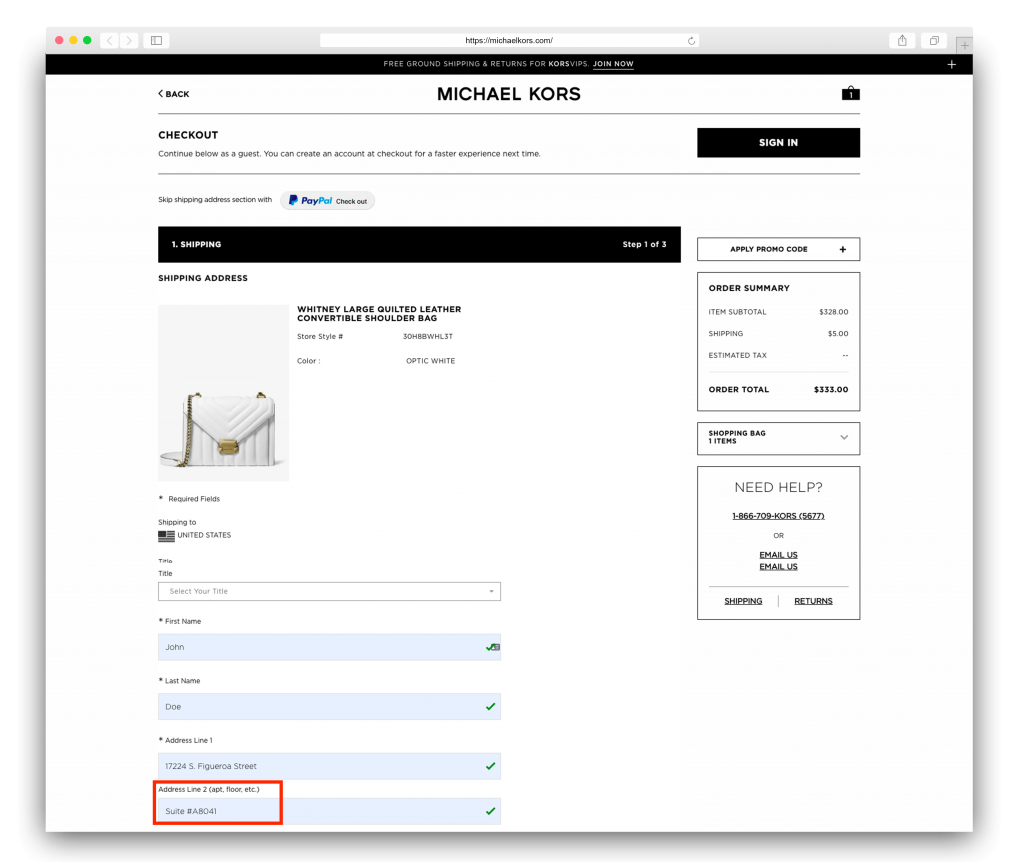This screenshot has width=1024, height=862.
Task: Click the store style 30H8BWHL3T text
Action: 428,337
